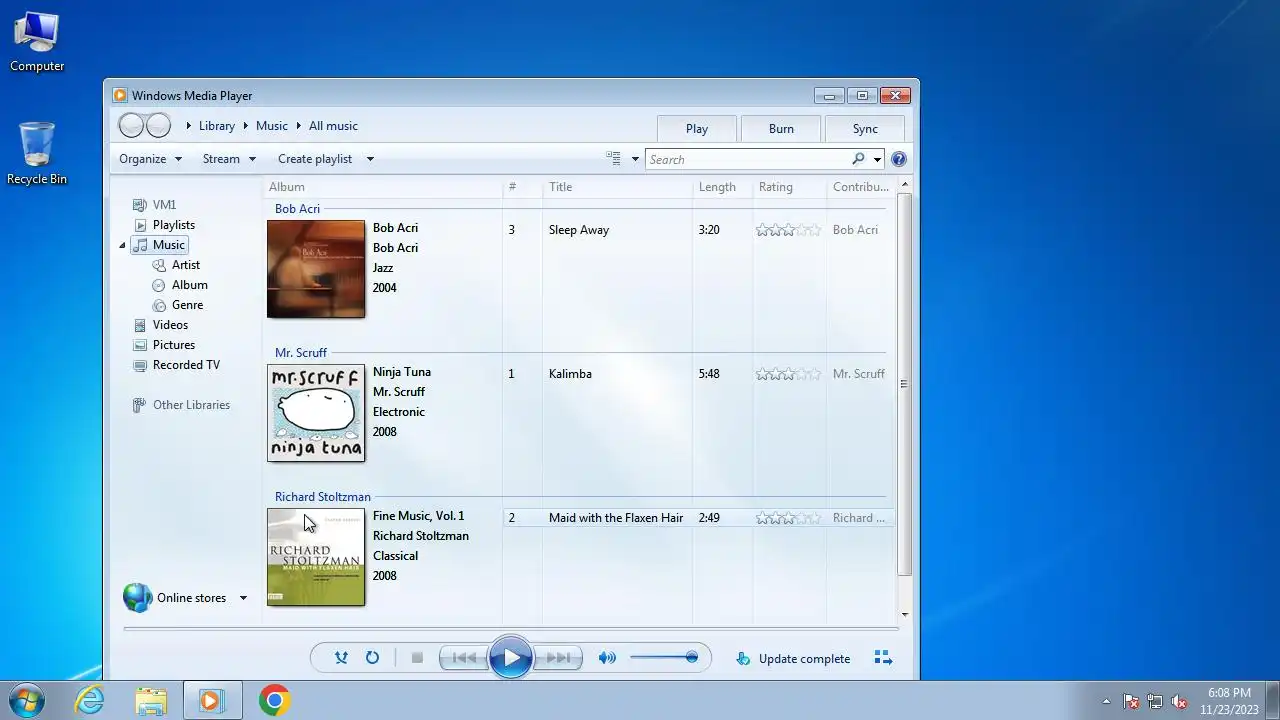Expand the Online stores dropdown arrow
The height and width of the screenshot is (720, 1280).
pyautogui.click(x=242, y=598)
